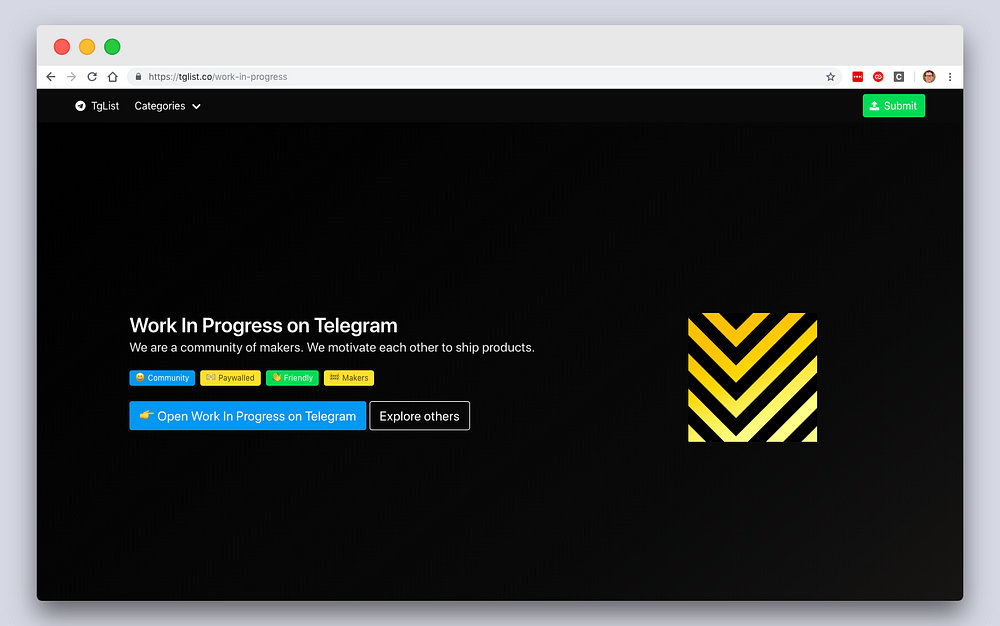Select the Makers tag
This screenshot has height=626, width=1000.
point(349,378)
